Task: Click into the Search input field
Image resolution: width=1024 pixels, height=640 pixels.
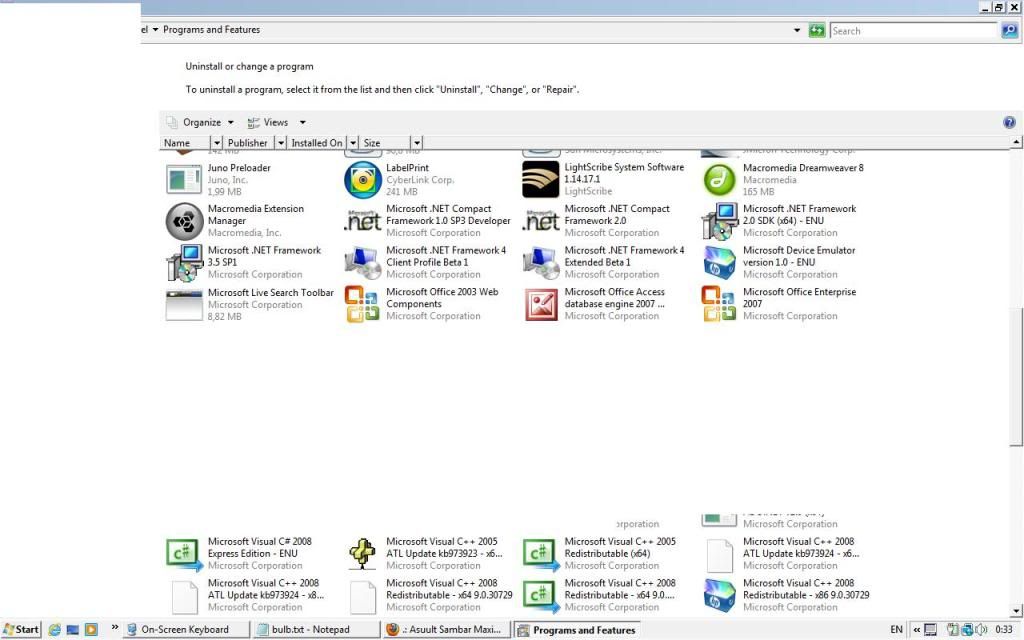Action: (x=913, y=31)
